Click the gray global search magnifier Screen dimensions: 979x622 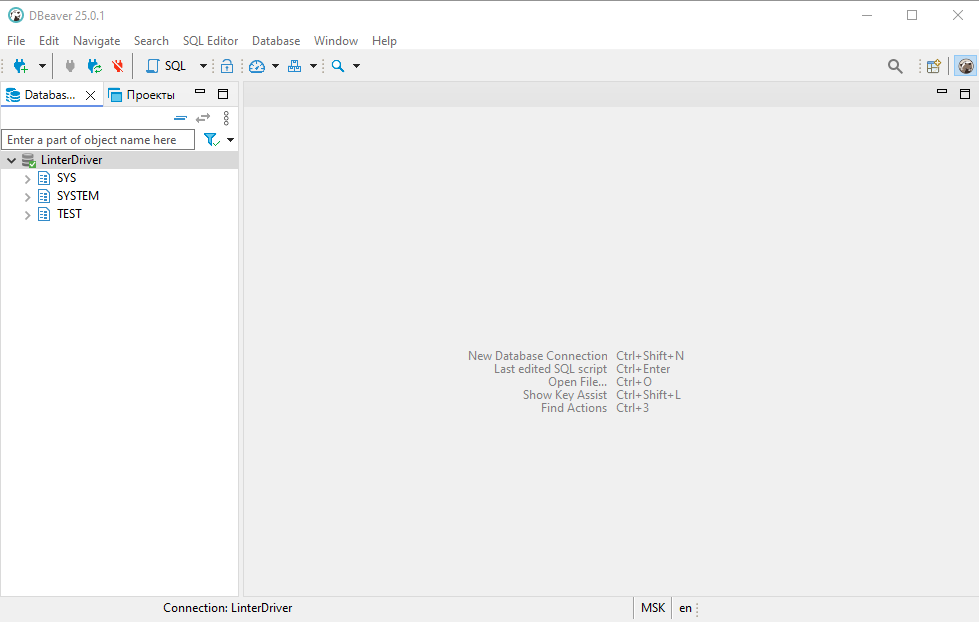tap(895, 66)
